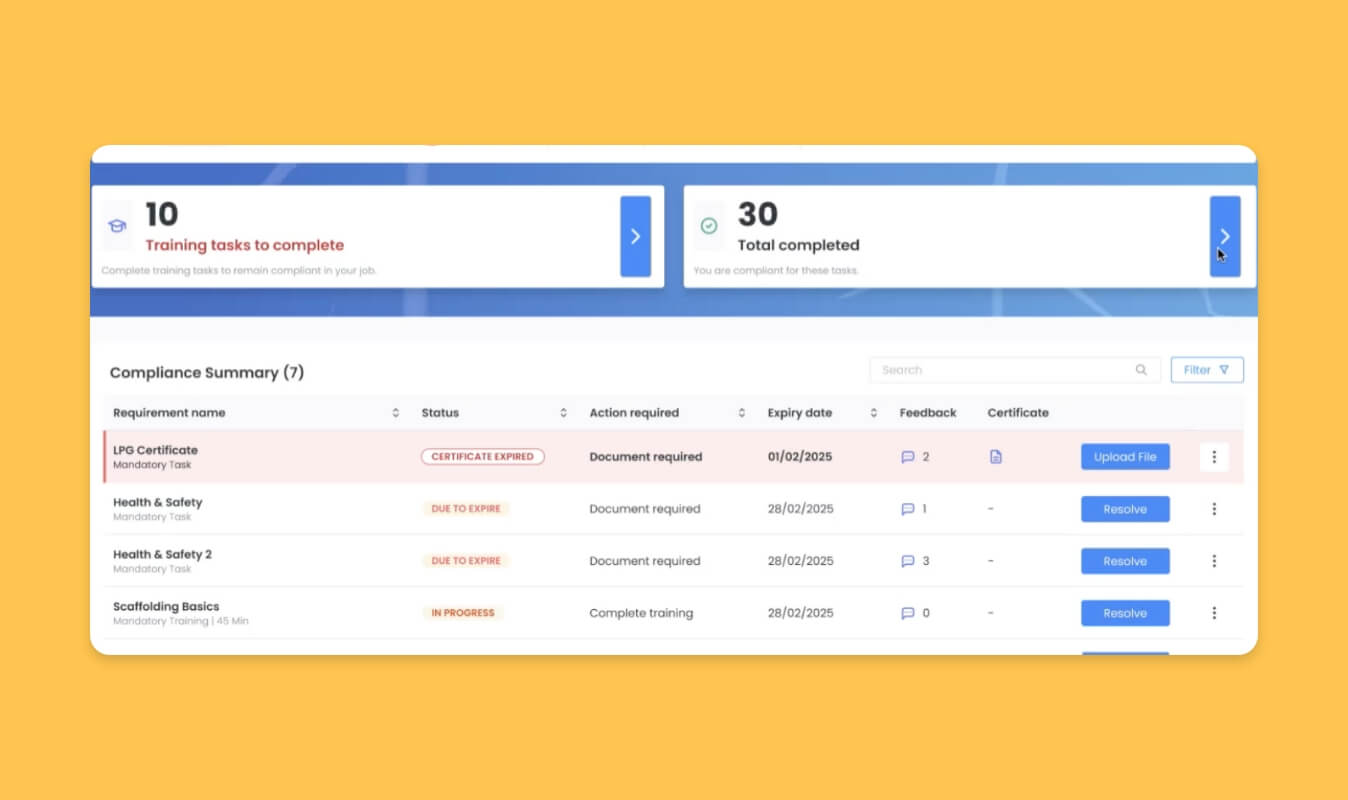1348x800 pixels.
Task: Sort table by Expiry date
Action: (x=873, y=413)
